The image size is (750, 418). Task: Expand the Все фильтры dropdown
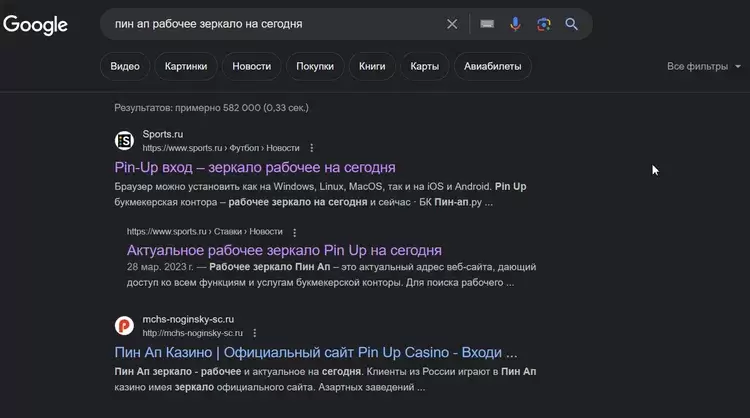704,66
